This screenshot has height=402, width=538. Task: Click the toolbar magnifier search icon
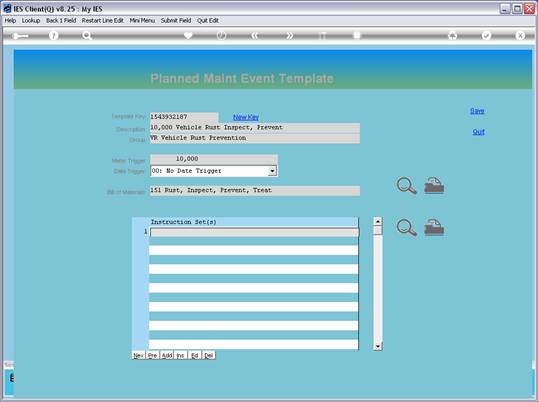(x=87, y=35)
